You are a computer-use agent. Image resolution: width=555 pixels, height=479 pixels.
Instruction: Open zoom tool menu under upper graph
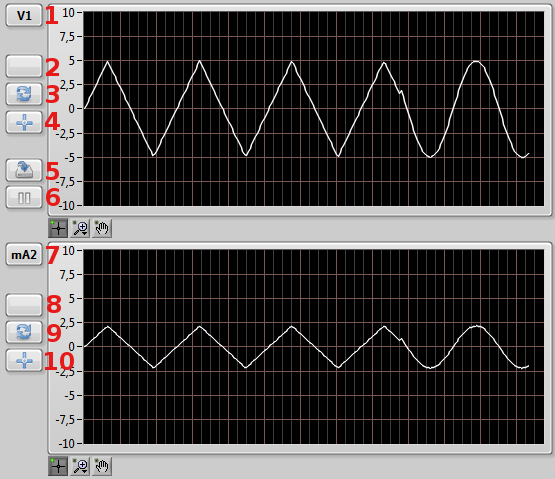coord(80,228)
